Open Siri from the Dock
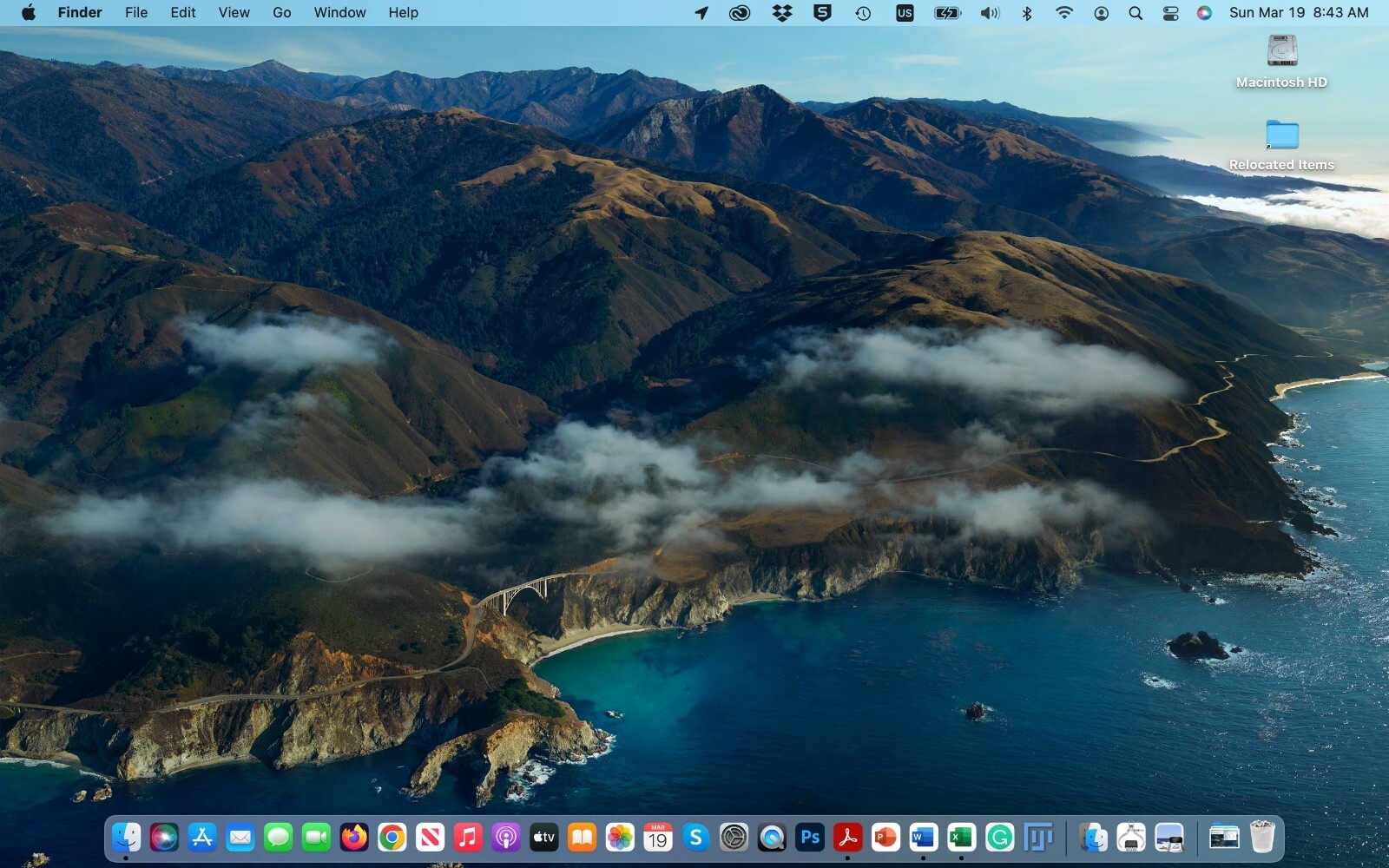 (x=164, y=838)
